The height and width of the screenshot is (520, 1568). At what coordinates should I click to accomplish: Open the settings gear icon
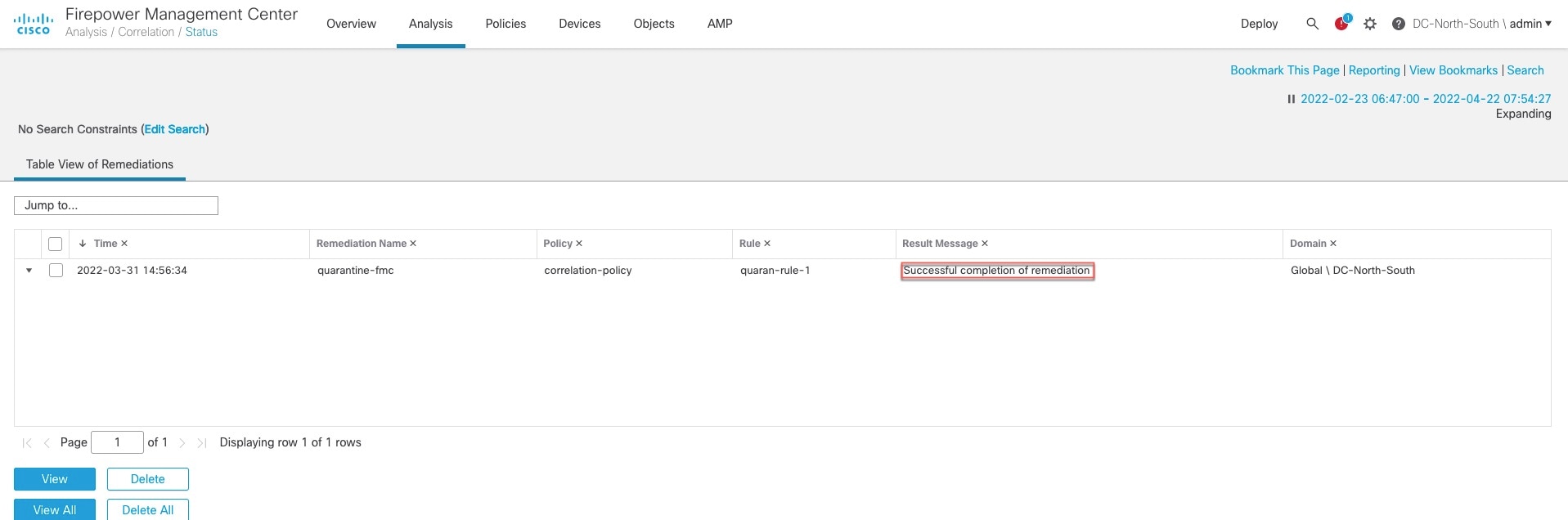coord(1370,24)
